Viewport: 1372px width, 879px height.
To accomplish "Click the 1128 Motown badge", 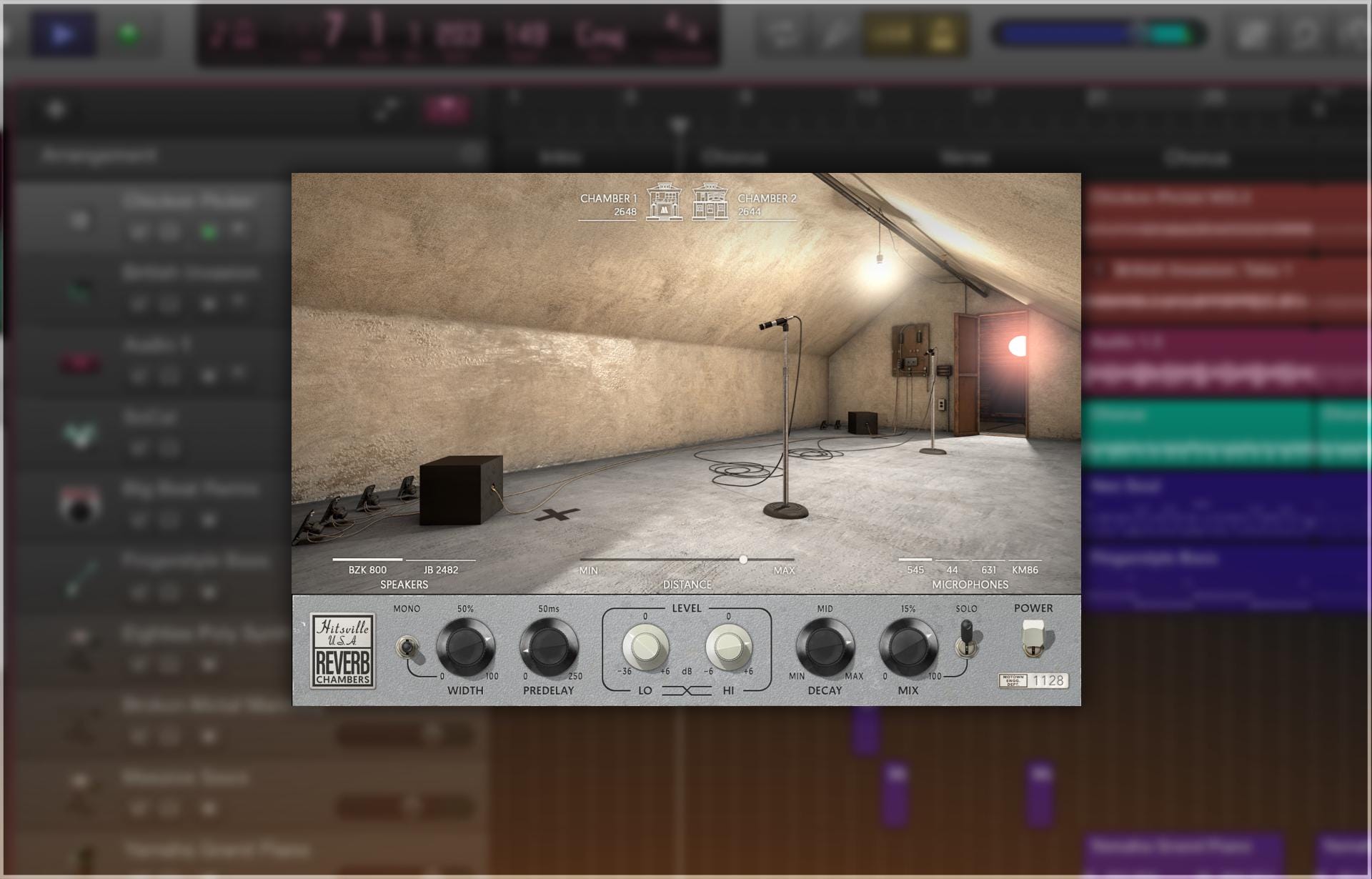I will pyautogui.click(x=1033, y=681).
